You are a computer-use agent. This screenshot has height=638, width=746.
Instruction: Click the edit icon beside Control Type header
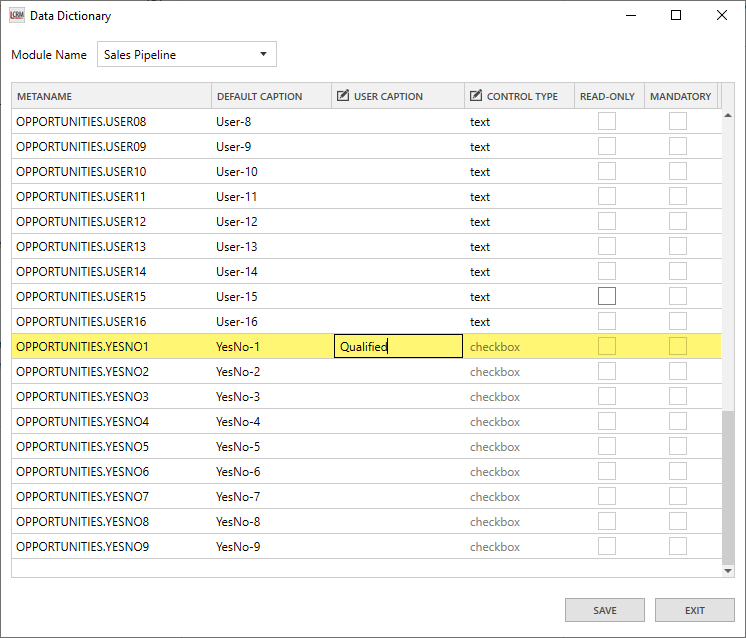coord(476,96)
